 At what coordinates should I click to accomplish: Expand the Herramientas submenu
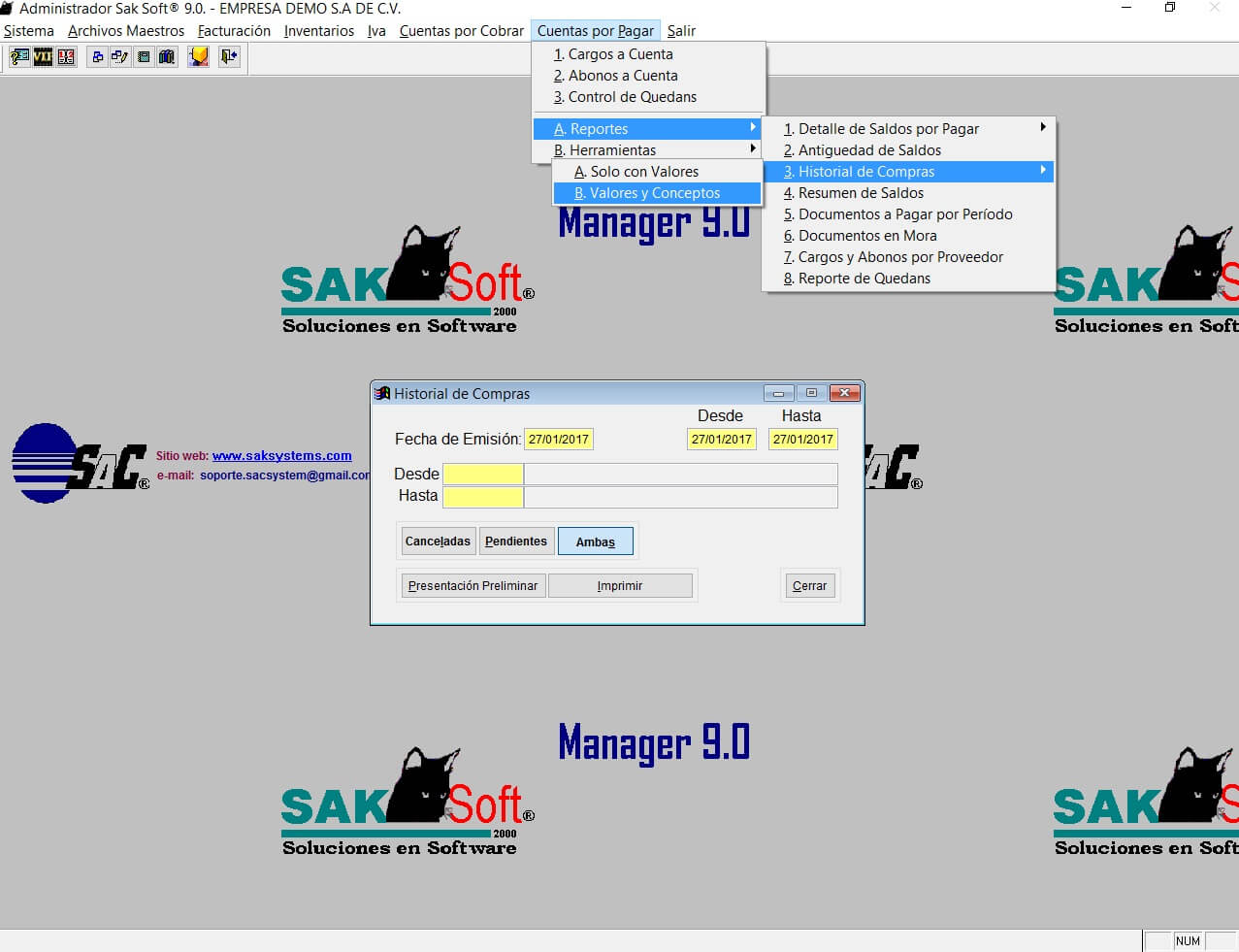(649, 150)
